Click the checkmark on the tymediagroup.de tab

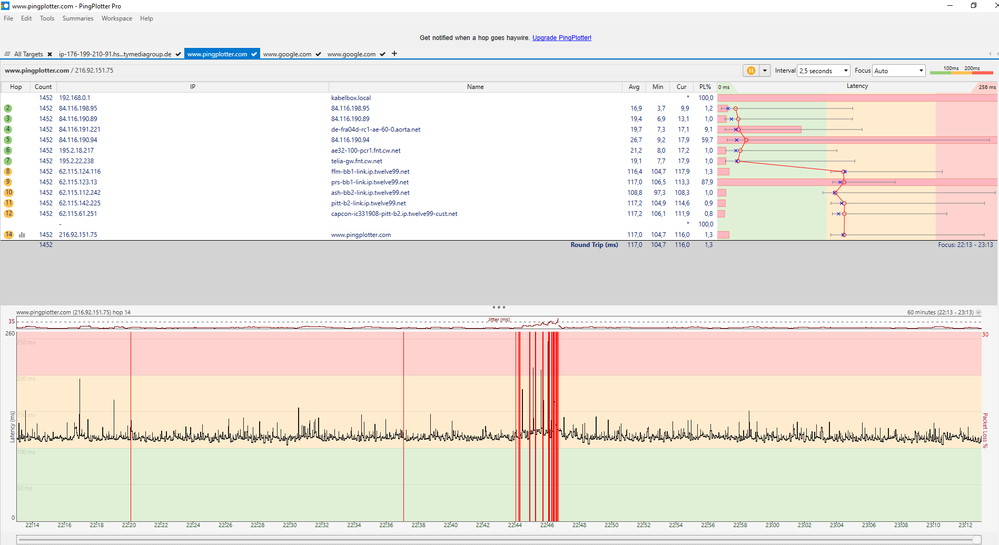[x=178, y=54]
